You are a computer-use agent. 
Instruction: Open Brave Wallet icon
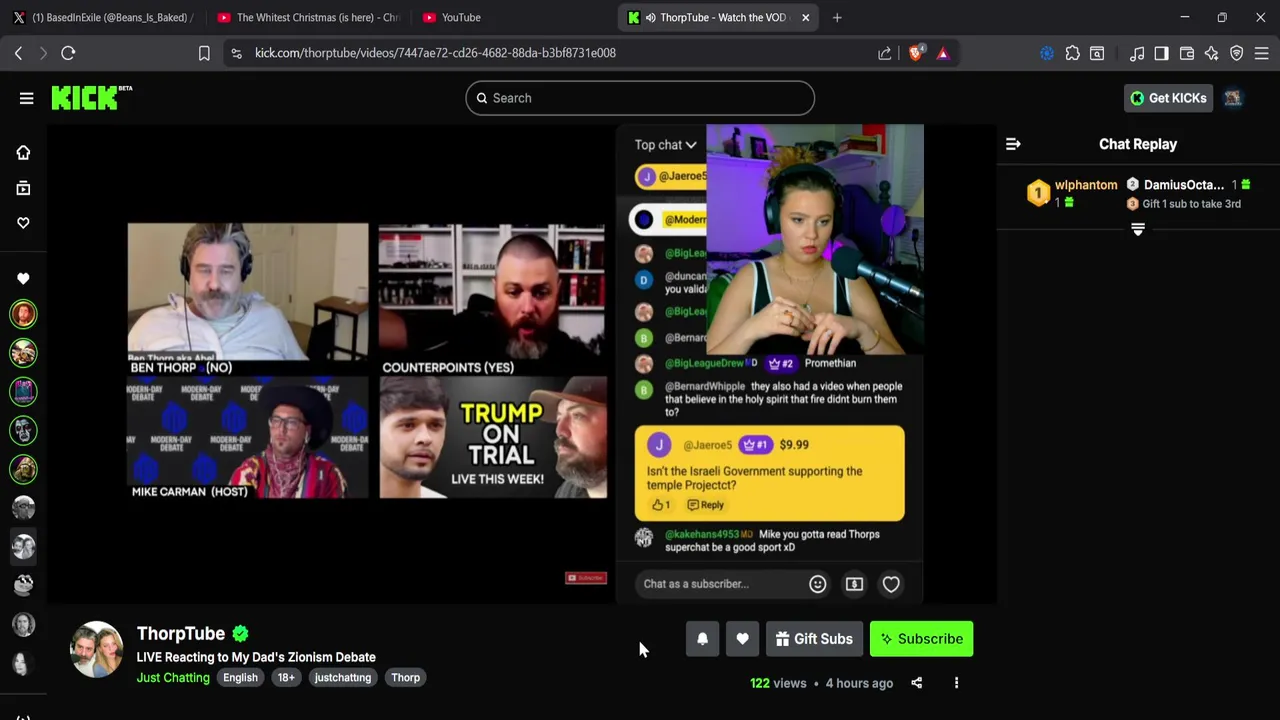[1187, 53]
